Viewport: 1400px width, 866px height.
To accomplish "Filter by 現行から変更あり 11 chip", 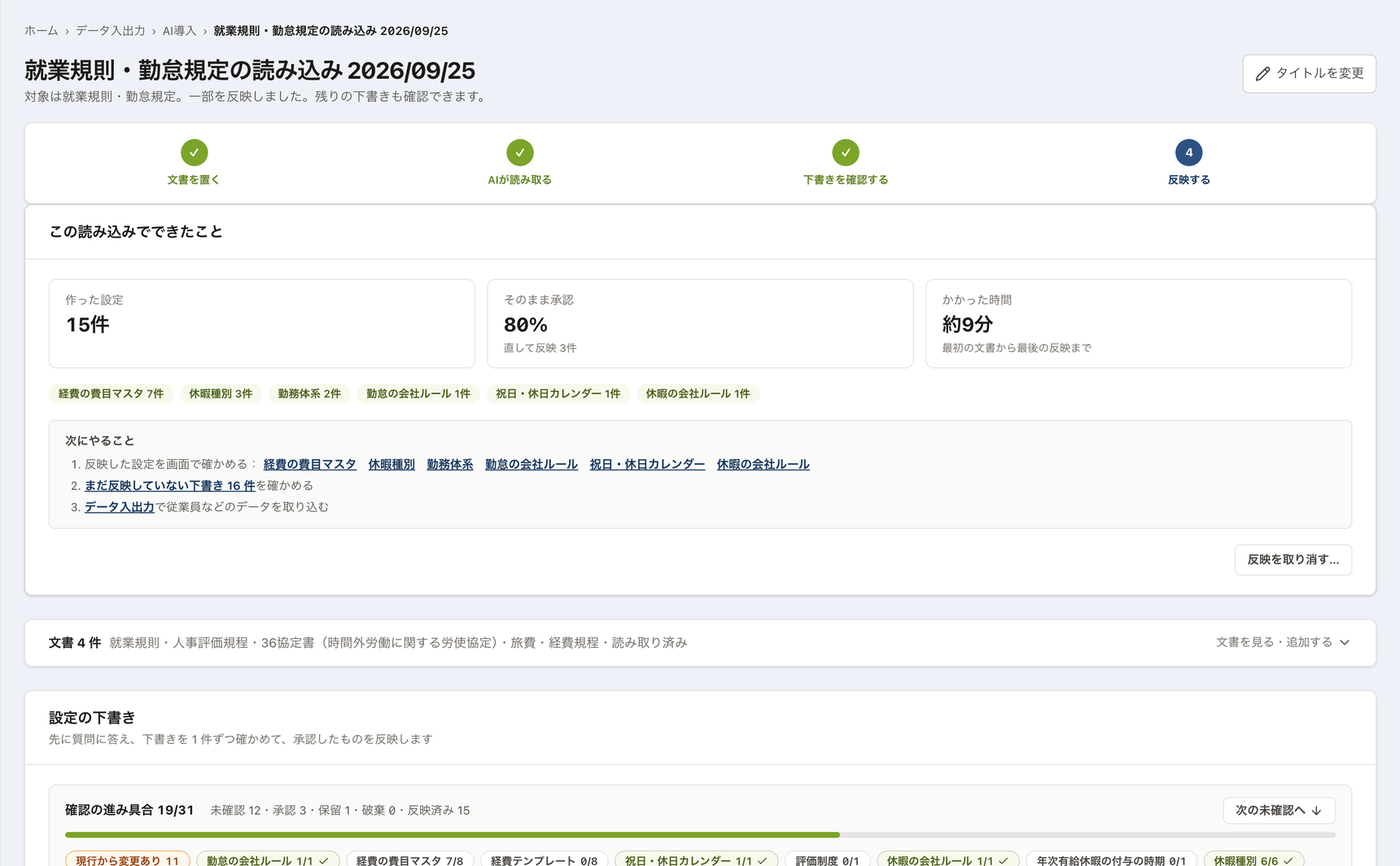I will click(x=128, y=859).
